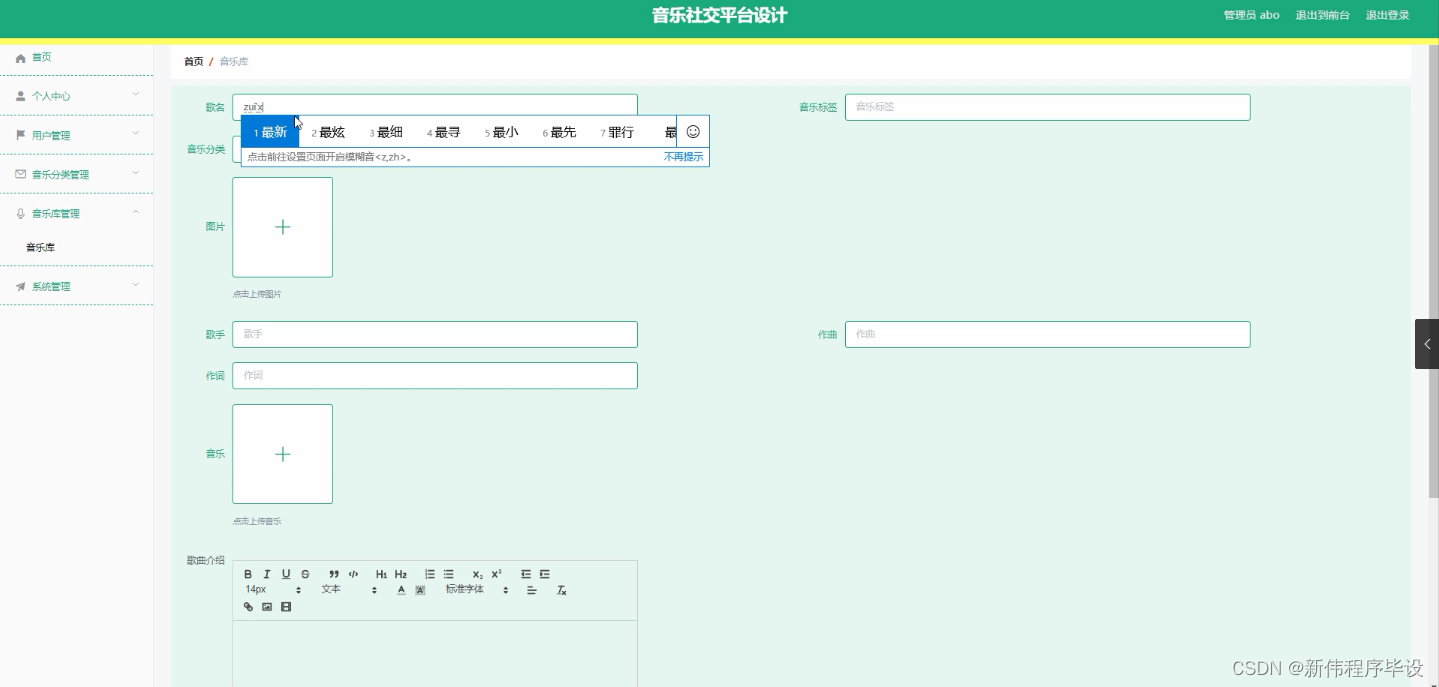Expand the 系统管理 sidebar section
Image resolution: width=1439 pixels, height=687 pixels.
click(54, 286)
